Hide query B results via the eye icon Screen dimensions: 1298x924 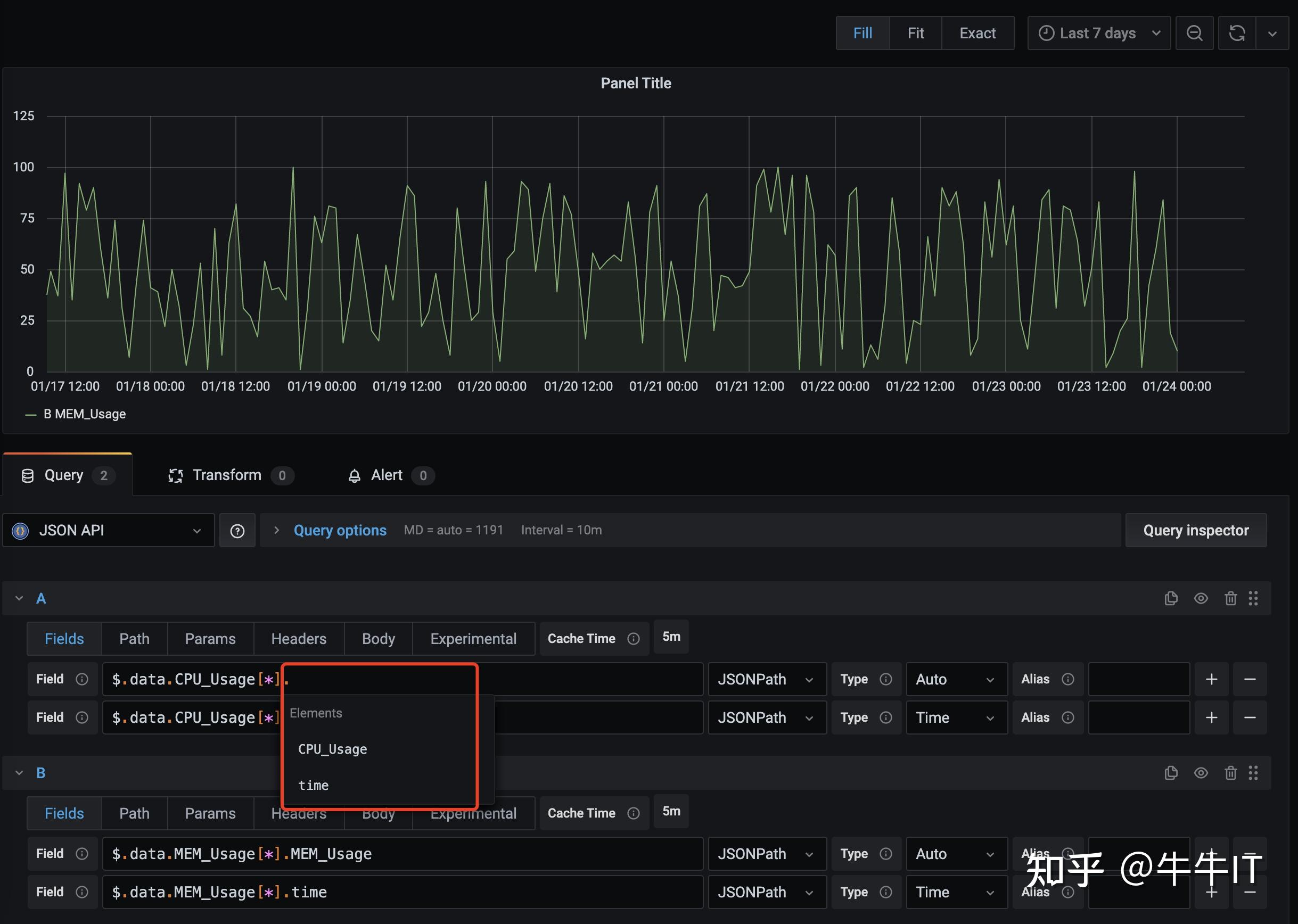(x=1201, y=773)
